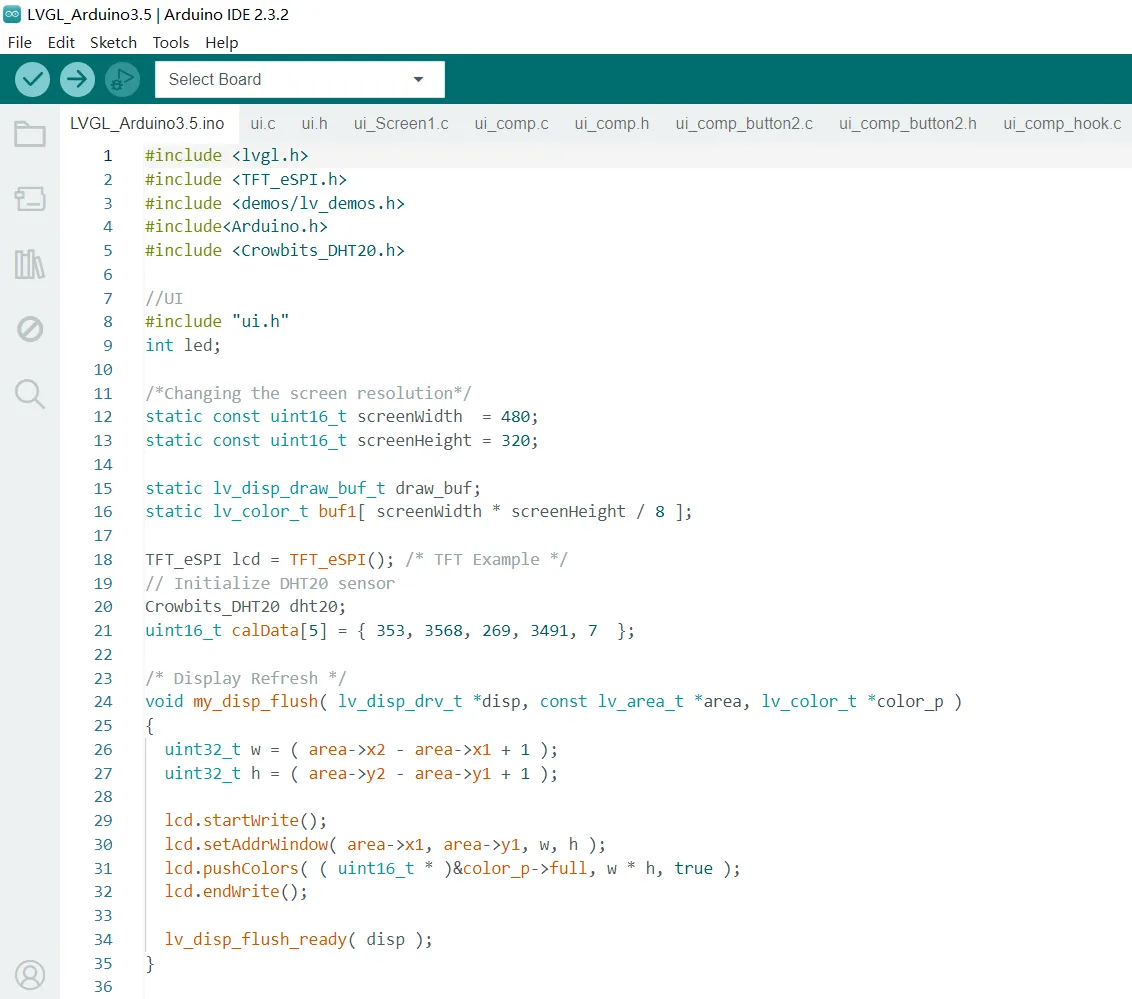The image size is (1132, 999).
Task: Expand the Select Board dropdown
Action: (299, 79)
